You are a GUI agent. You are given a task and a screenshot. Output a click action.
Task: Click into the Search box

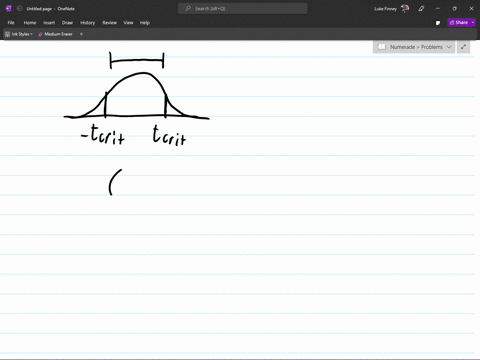pos(243,9)
